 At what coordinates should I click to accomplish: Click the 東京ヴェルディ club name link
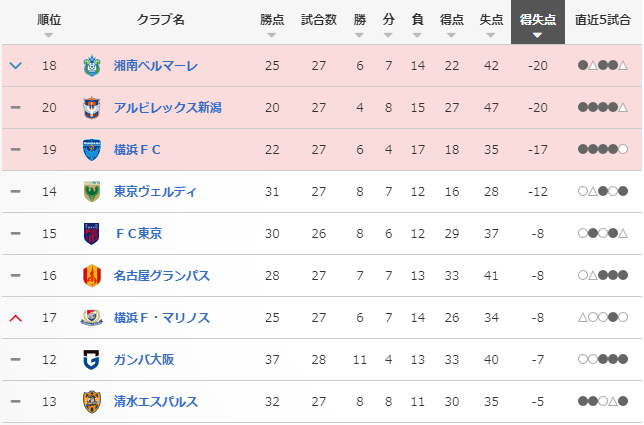click(x=155, y=192)
